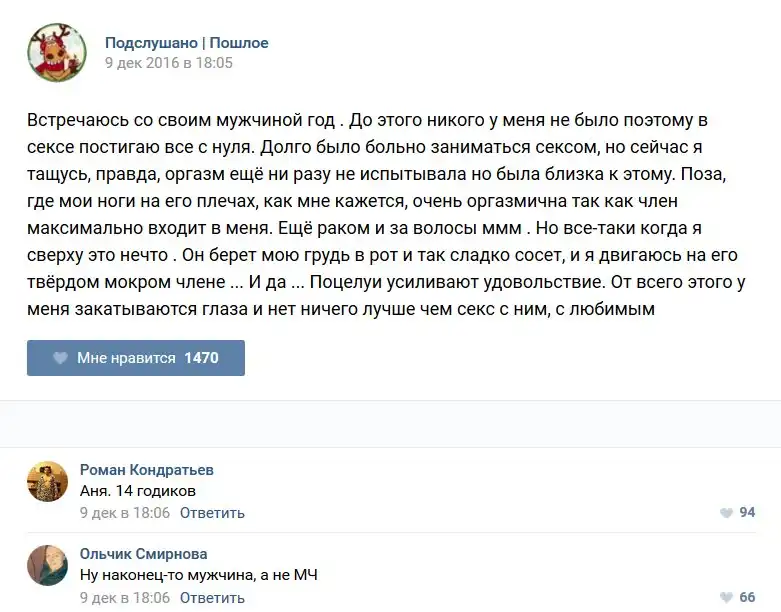Click the timestamp below Ольчик Смирнова's comment
The image size is (781, 612).
pyautogui.click(x=124, y=598)
